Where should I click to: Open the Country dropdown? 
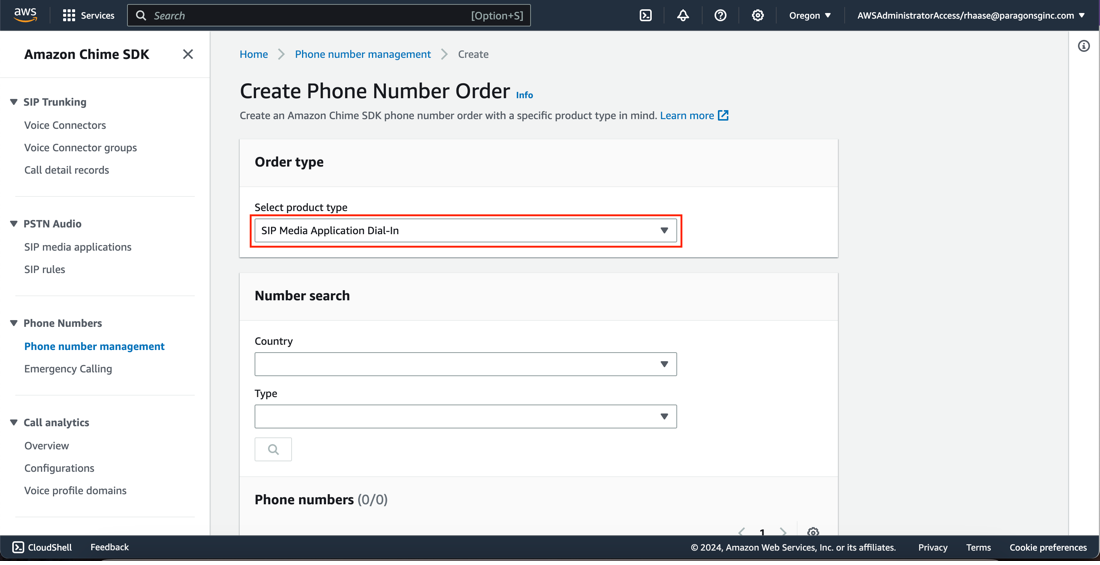click(466, 364)
